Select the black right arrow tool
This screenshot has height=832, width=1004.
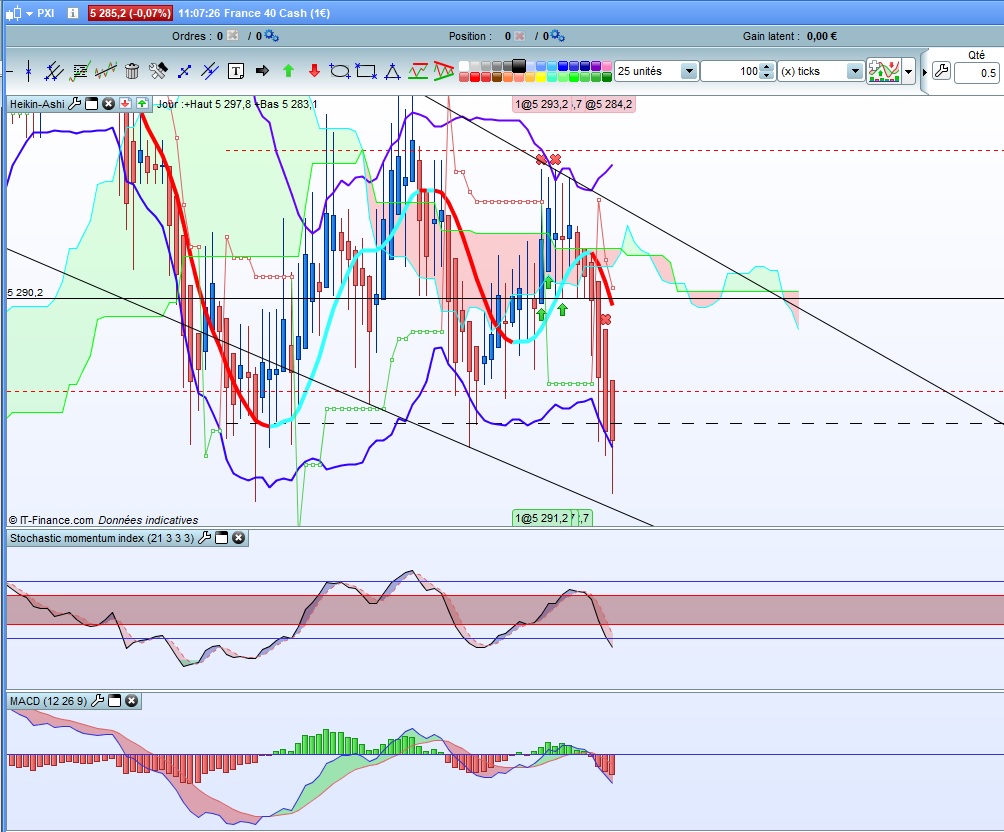pyautogui.click(x=262, y=71)
